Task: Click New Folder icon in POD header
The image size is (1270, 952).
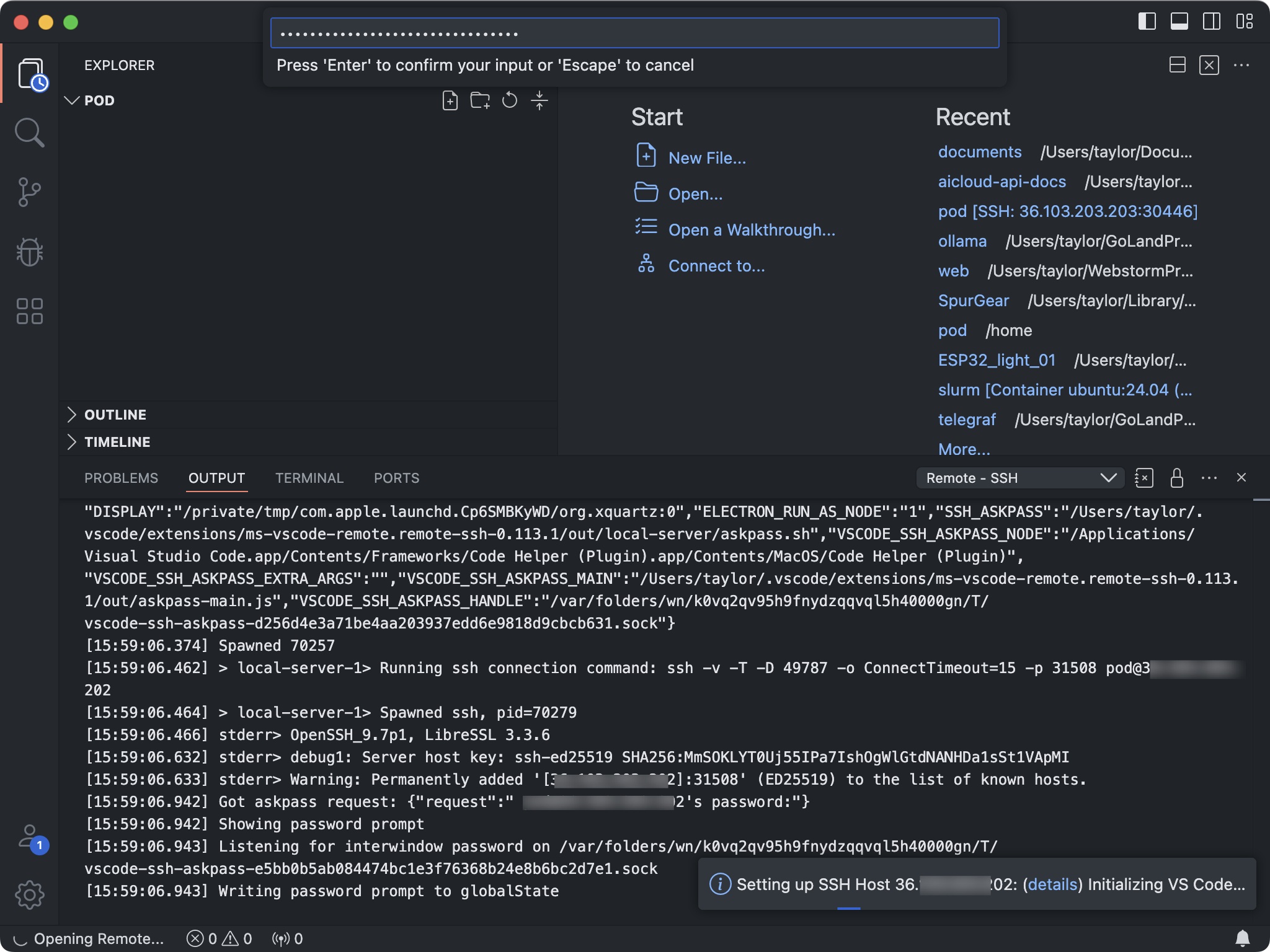Action: 480,100
